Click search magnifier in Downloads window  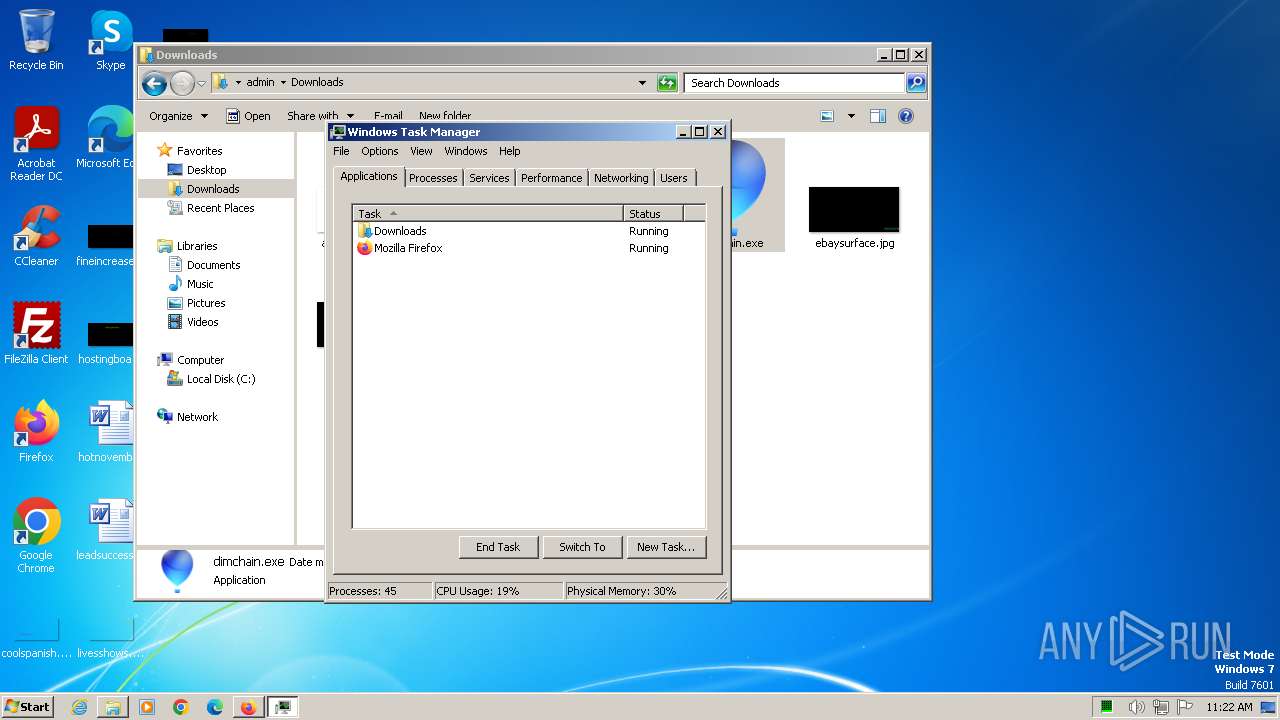tap(915, 83)
